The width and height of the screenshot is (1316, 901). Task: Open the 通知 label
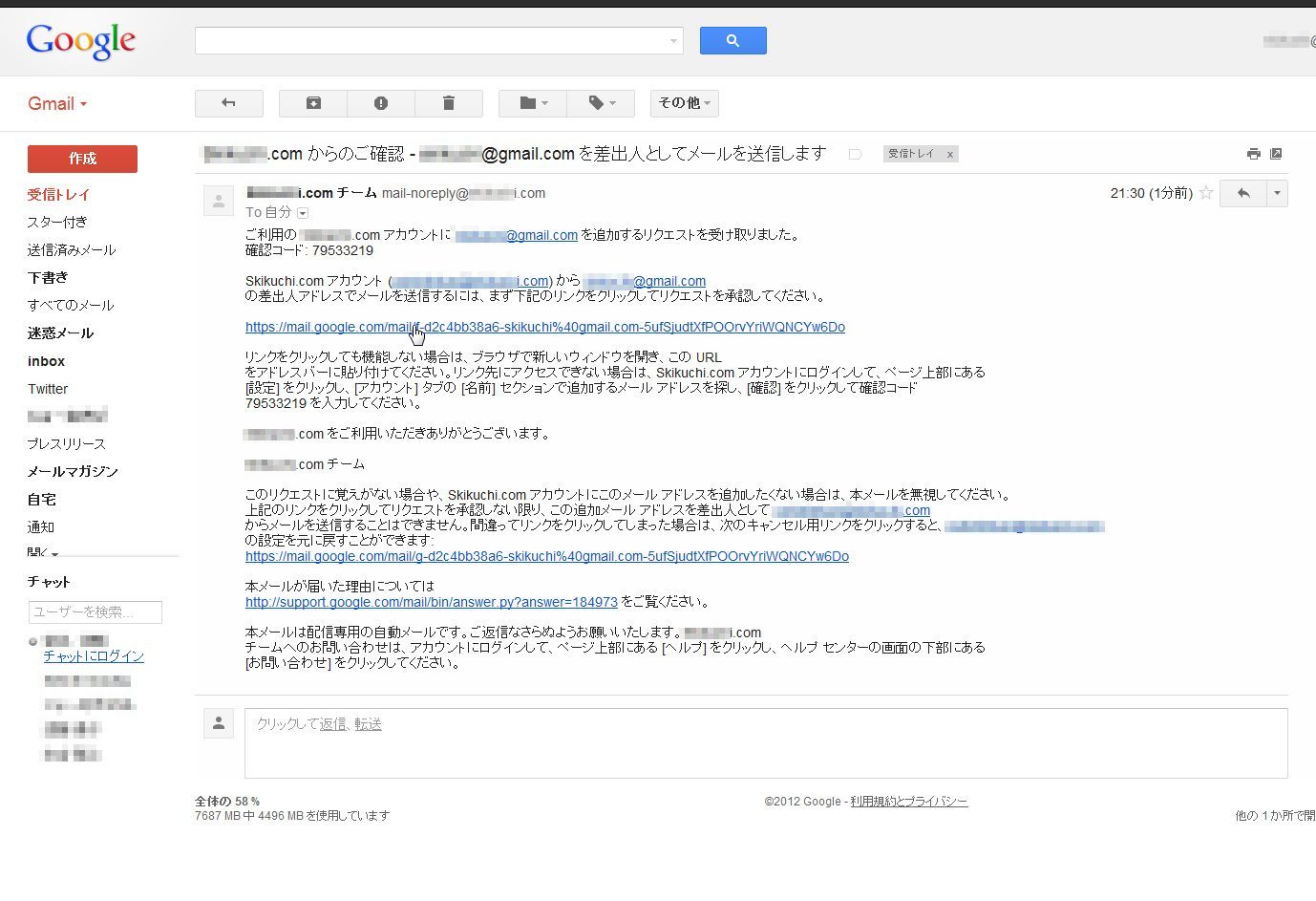click(40, 526)
